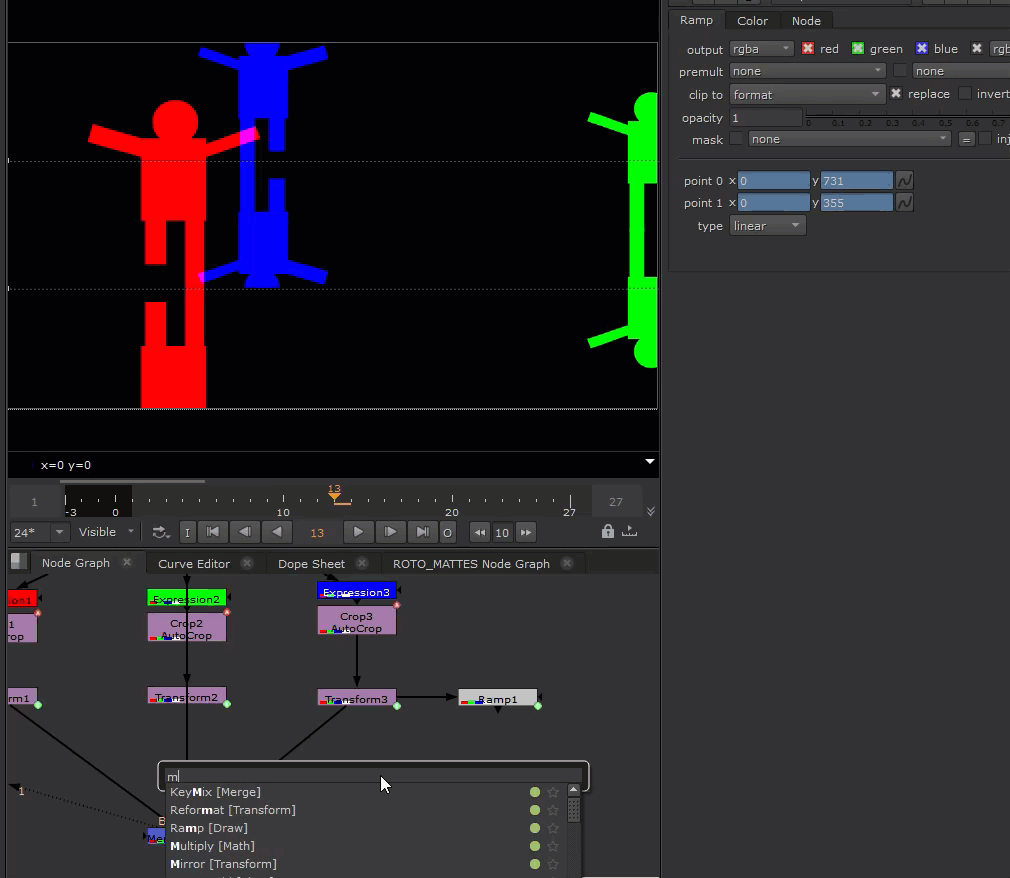Click the timeline lock icon
The image size is (1010, 878).
point(608,532)
